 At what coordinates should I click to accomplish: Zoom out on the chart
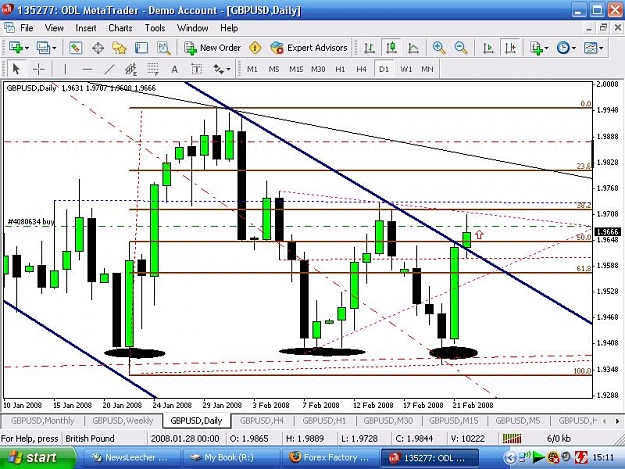pyautogui.click(x=461, y=48)
